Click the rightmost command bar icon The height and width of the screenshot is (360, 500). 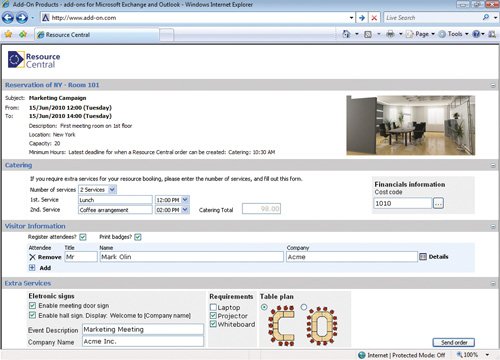click(492, 34)
